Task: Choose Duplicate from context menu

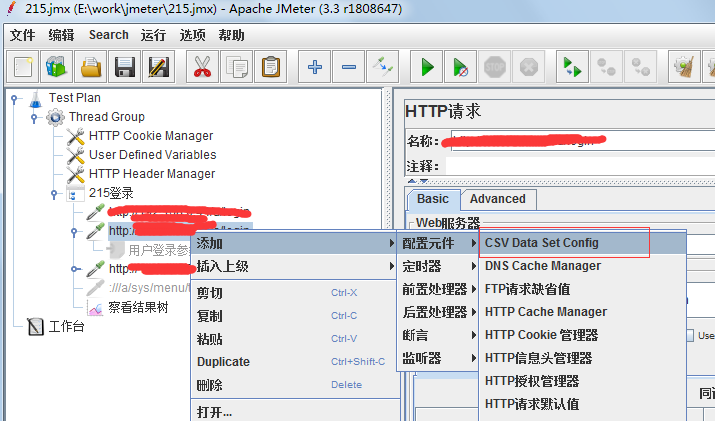Action: tap(294, 362)
